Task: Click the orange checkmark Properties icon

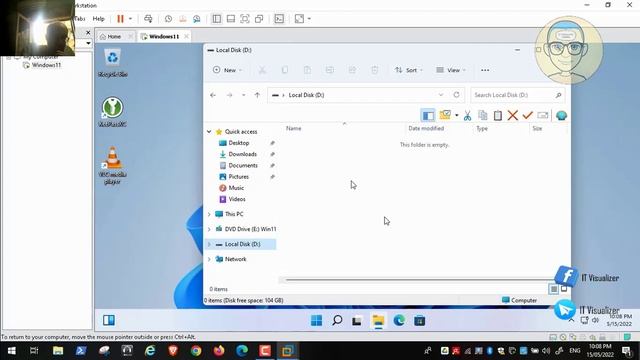Action: click(527, 116)
